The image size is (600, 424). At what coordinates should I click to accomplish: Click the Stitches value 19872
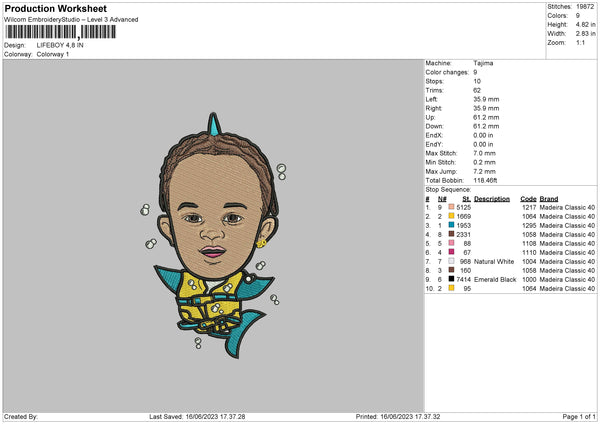tap(585, 7)
